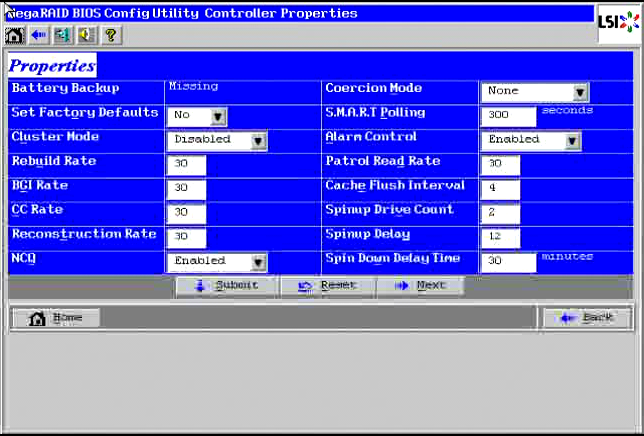Open the Alarm Control dropdown
The height and width of the screenshot is (436, 644).
[572, 140]
